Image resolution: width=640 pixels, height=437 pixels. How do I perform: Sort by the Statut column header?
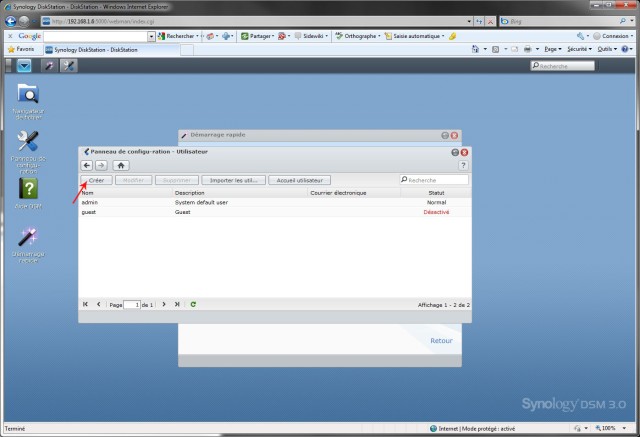coord(436,193)
